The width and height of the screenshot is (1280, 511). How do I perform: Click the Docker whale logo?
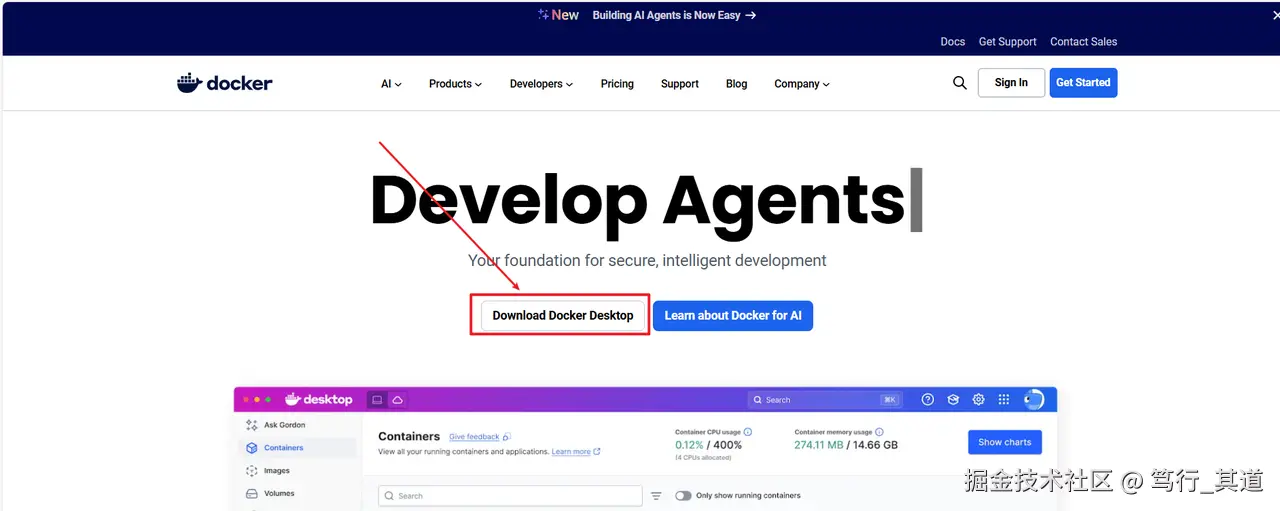[224, 83]
